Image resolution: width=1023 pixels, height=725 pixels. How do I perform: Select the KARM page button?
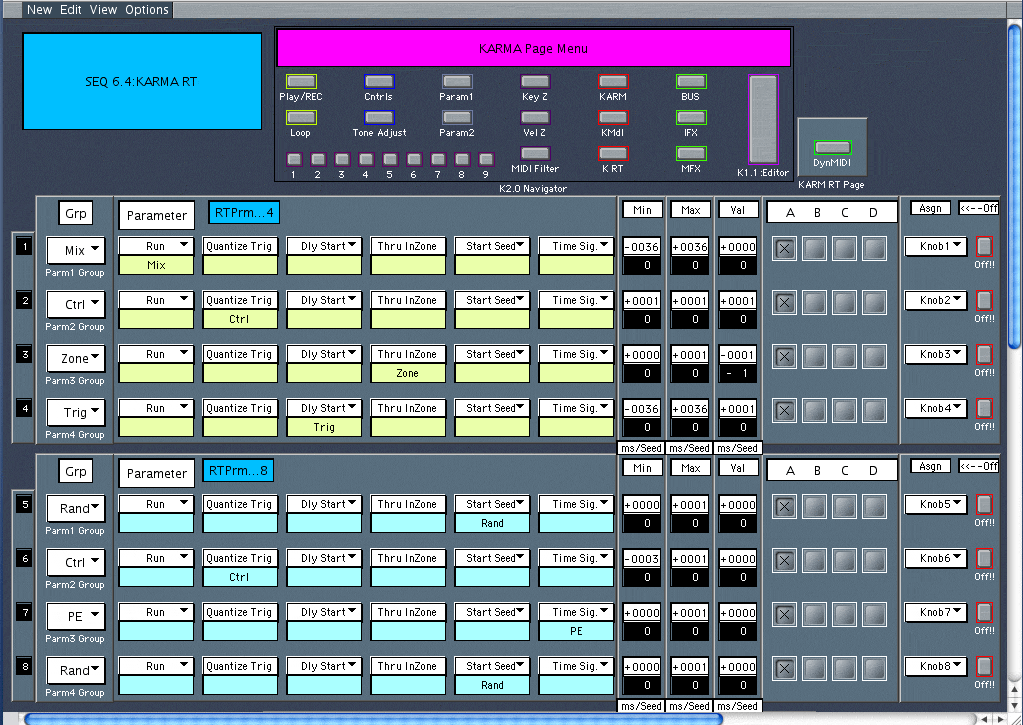(613, 82)
